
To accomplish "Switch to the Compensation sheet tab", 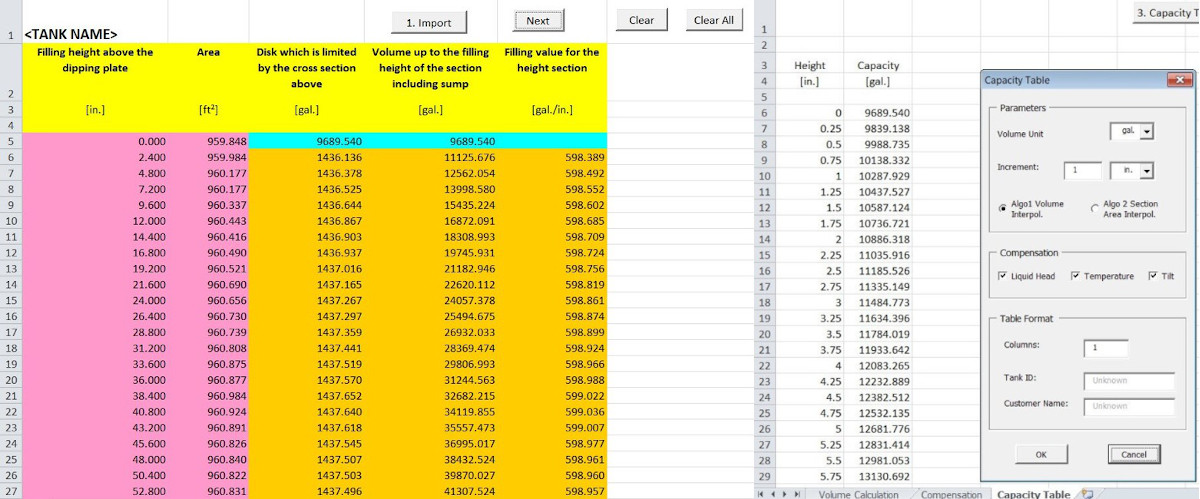I will coord(952,494).
